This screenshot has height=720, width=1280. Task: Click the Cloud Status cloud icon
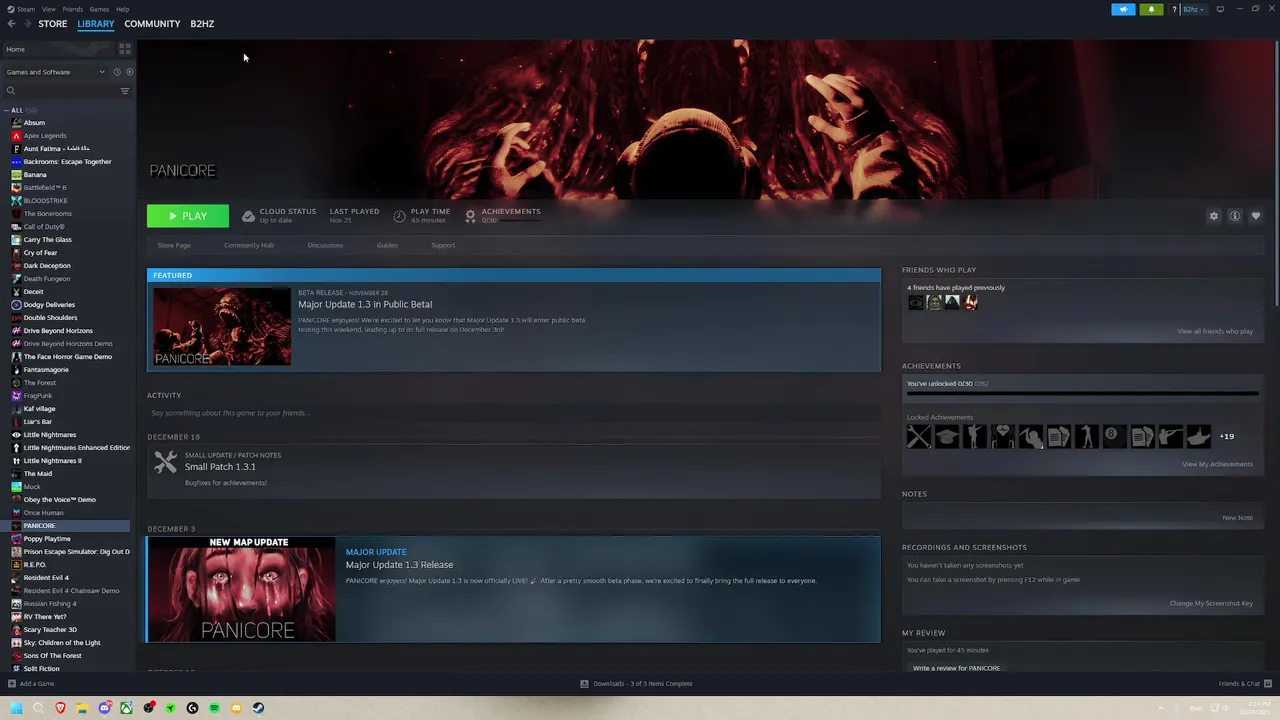click(248, 216)
